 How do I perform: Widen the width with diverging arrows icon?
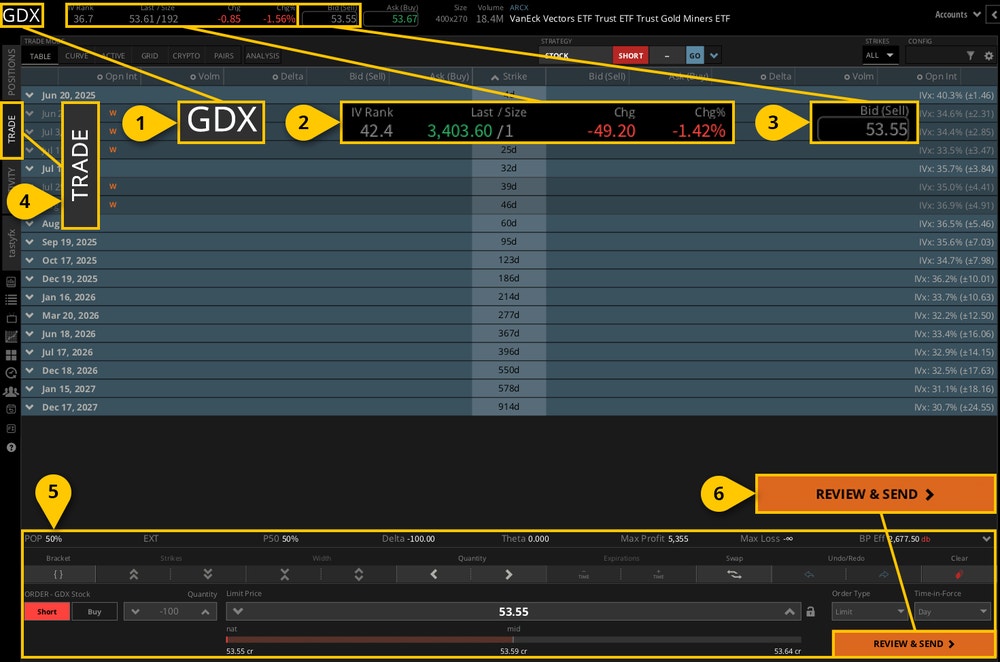click(x=358, y=574)
